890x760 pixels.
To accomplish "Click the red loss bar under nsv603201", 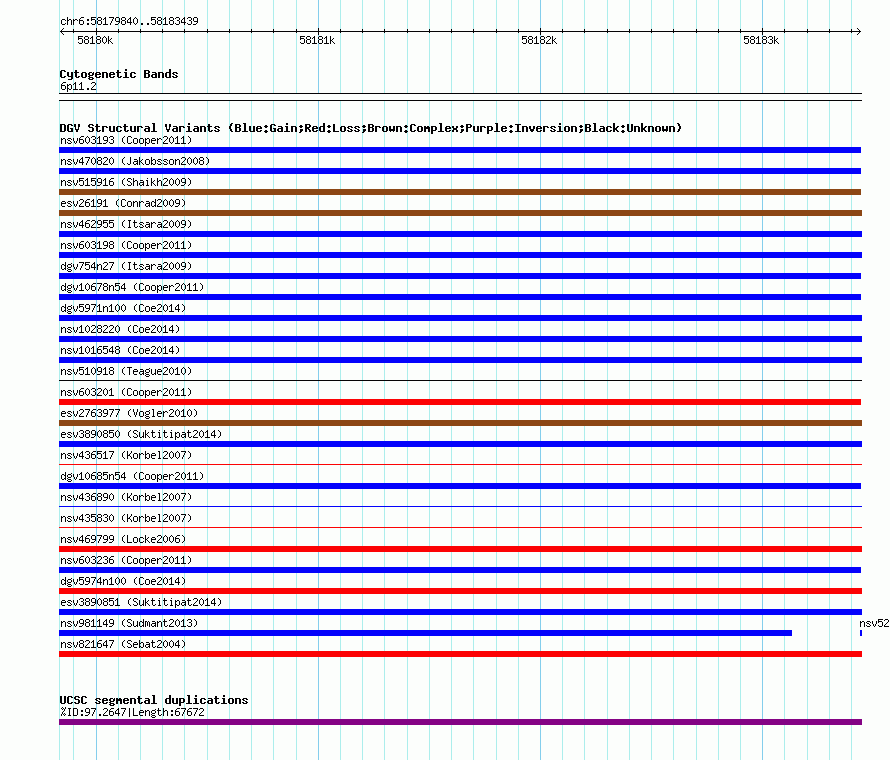I will [x=460, y=402].
